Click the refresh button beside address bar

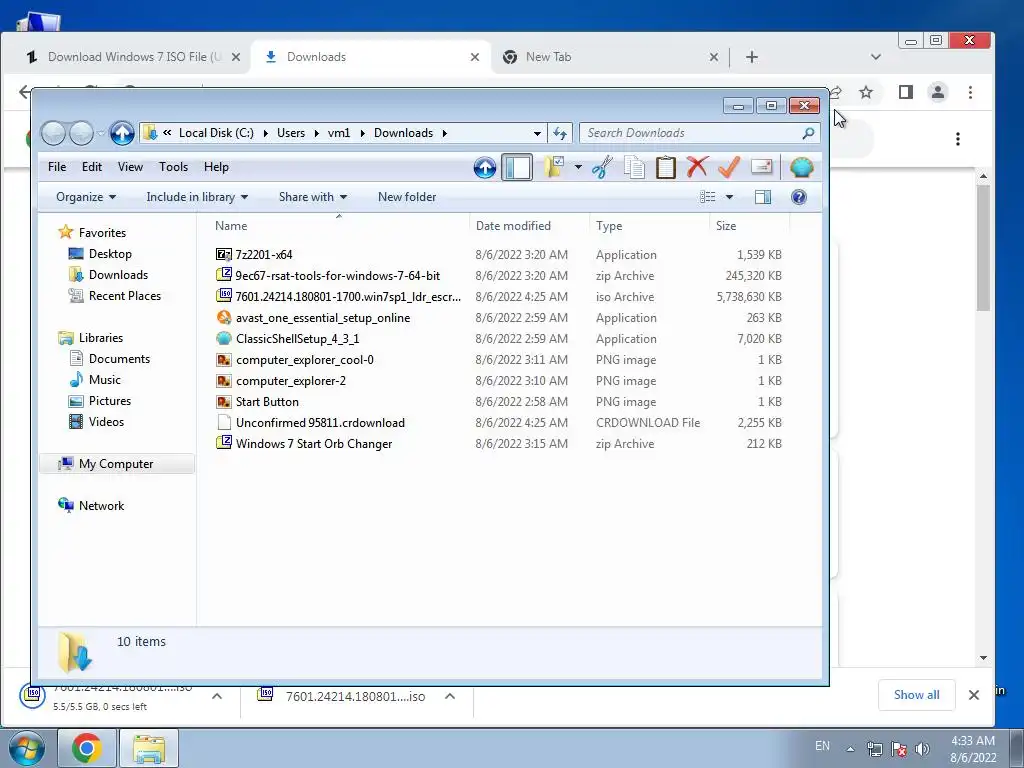[560, 133]
